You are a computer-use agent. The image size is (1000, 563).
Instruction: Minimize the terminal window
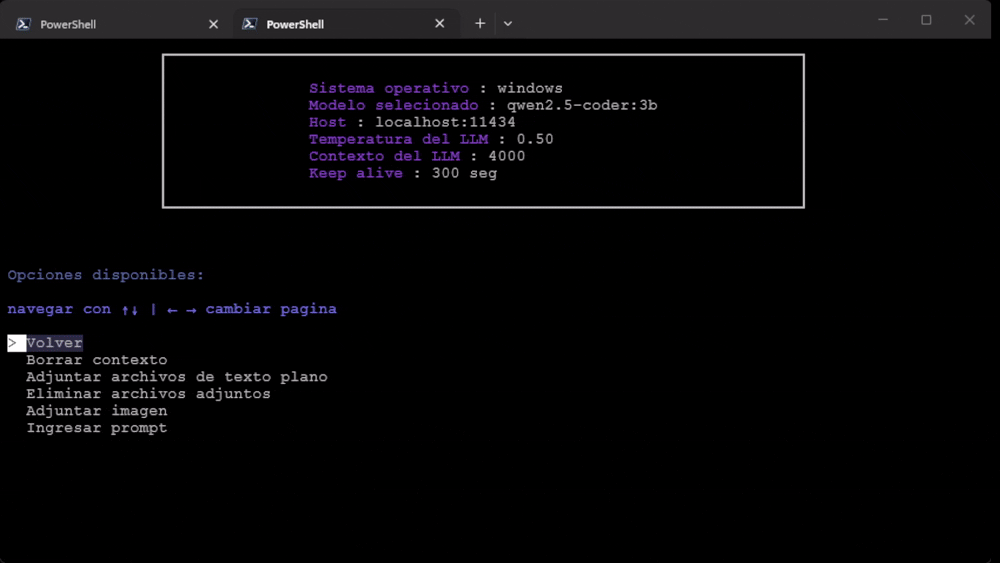point(883,20)
